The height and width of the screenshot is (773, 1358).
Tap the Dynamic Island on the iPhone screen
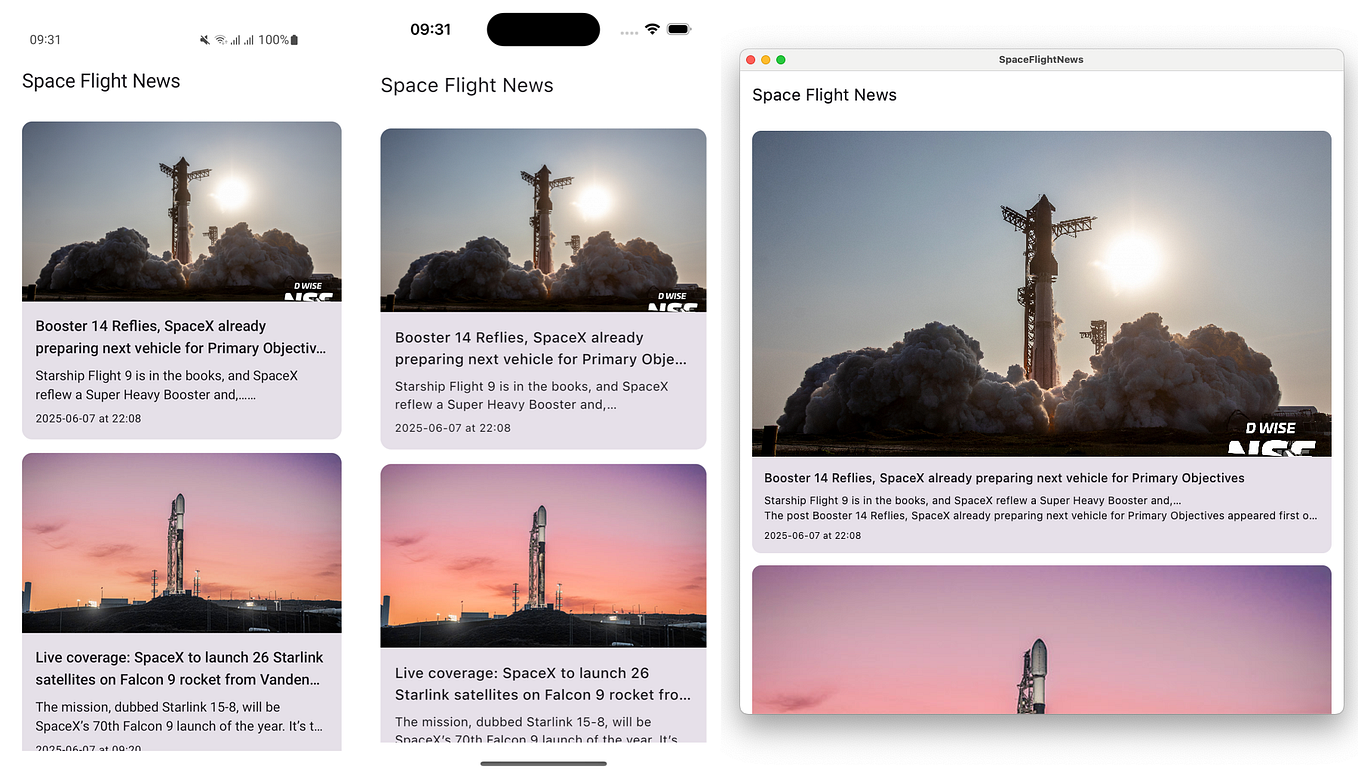[x=543, y=29]
